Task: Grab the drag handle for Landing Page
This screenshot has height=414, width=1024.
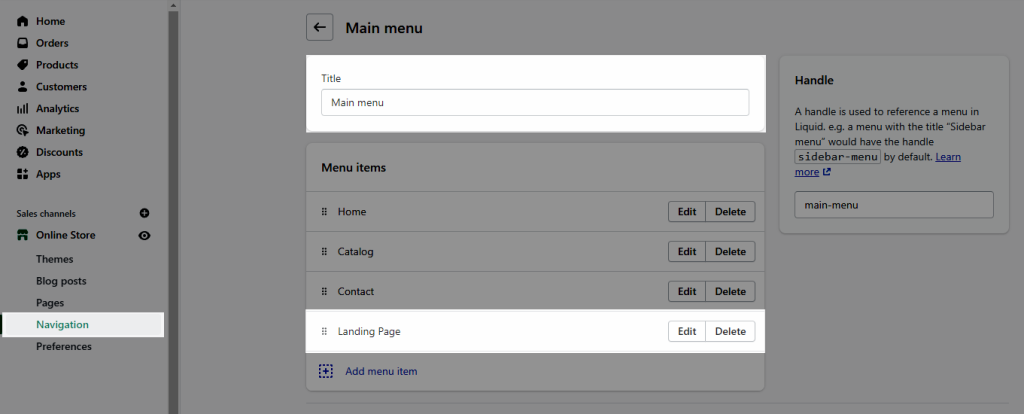Action: pyautogui.click(x=324, y=331)
